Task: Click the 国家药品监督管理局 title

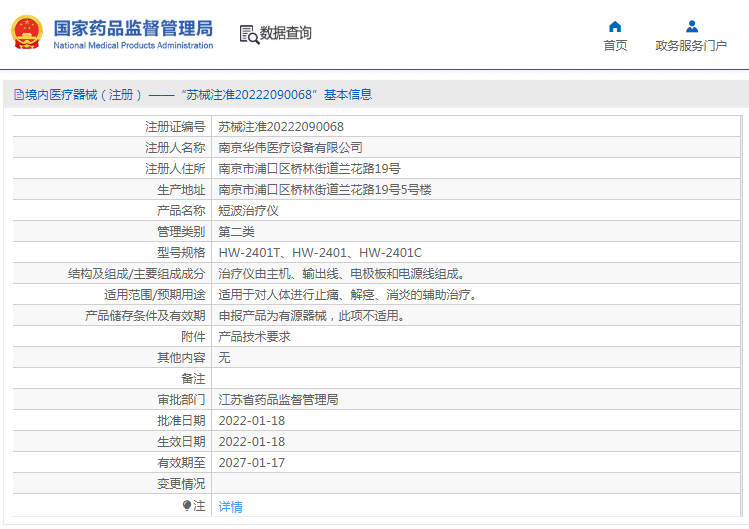Action: pos(133,28)
